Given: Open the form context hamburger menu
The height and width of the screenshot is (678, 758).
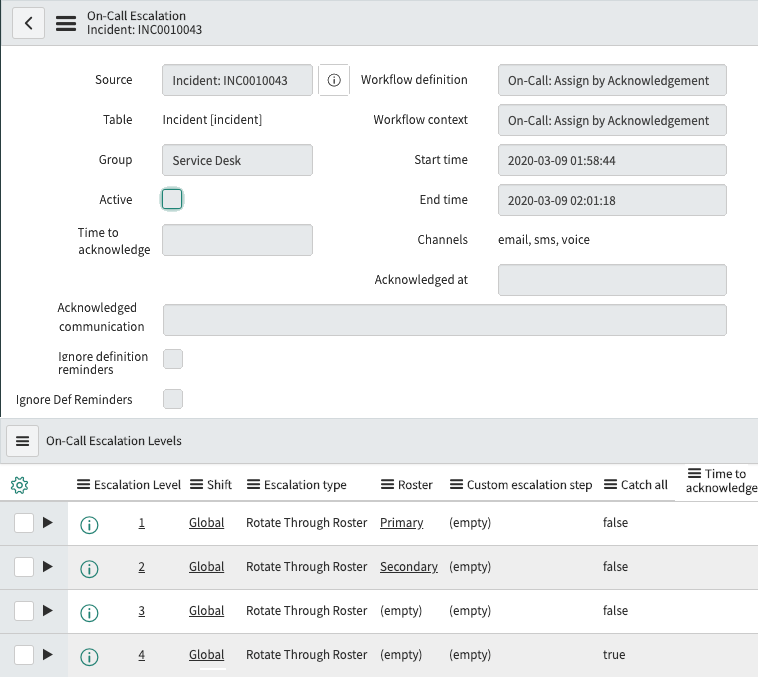Looking at the screenshot, I should (66, 23).
